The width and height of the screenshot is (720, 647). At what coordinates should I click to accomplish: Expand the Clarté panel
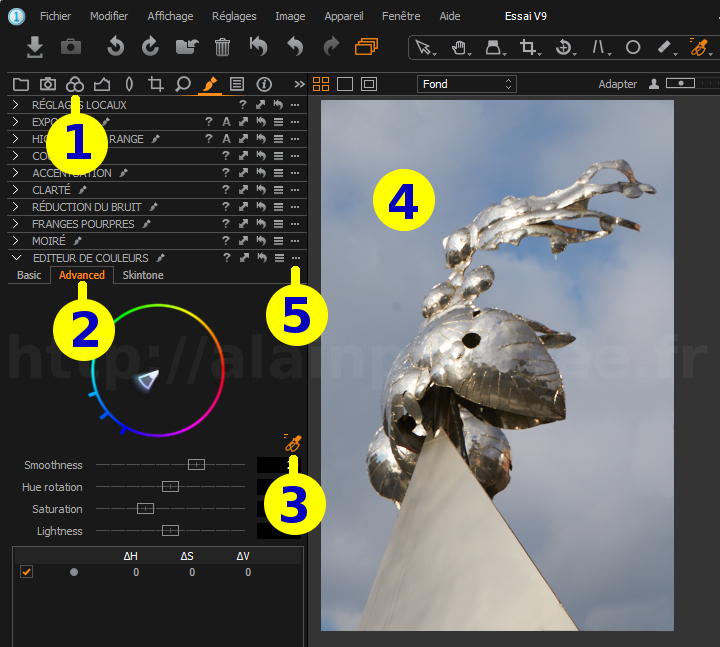pos(16,190)
